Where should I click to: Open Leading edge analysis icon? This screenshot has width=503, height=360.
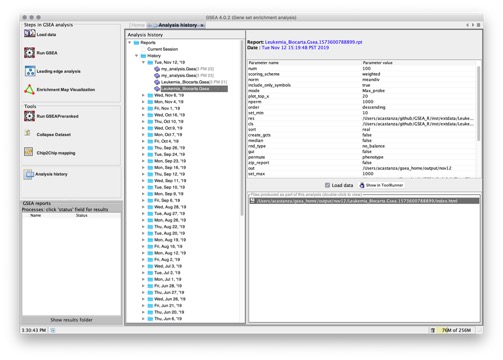click(30, 71)
